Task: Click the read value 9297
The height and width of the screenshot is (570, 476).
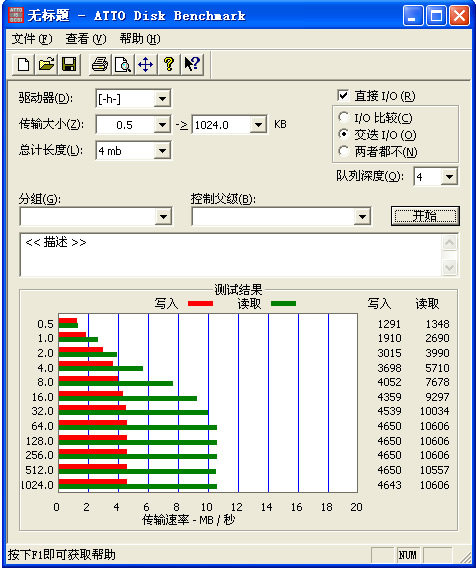Action: pyautogui.click(x=437, y=397)
